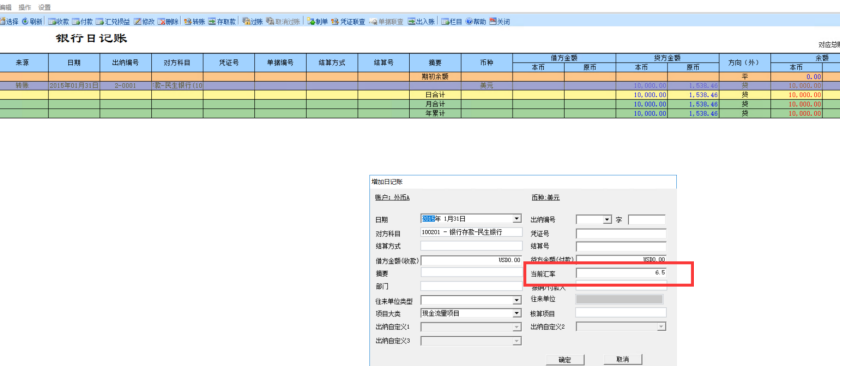
Task: Select the 期初余额 row cell
Action: [x=436, y=77]
